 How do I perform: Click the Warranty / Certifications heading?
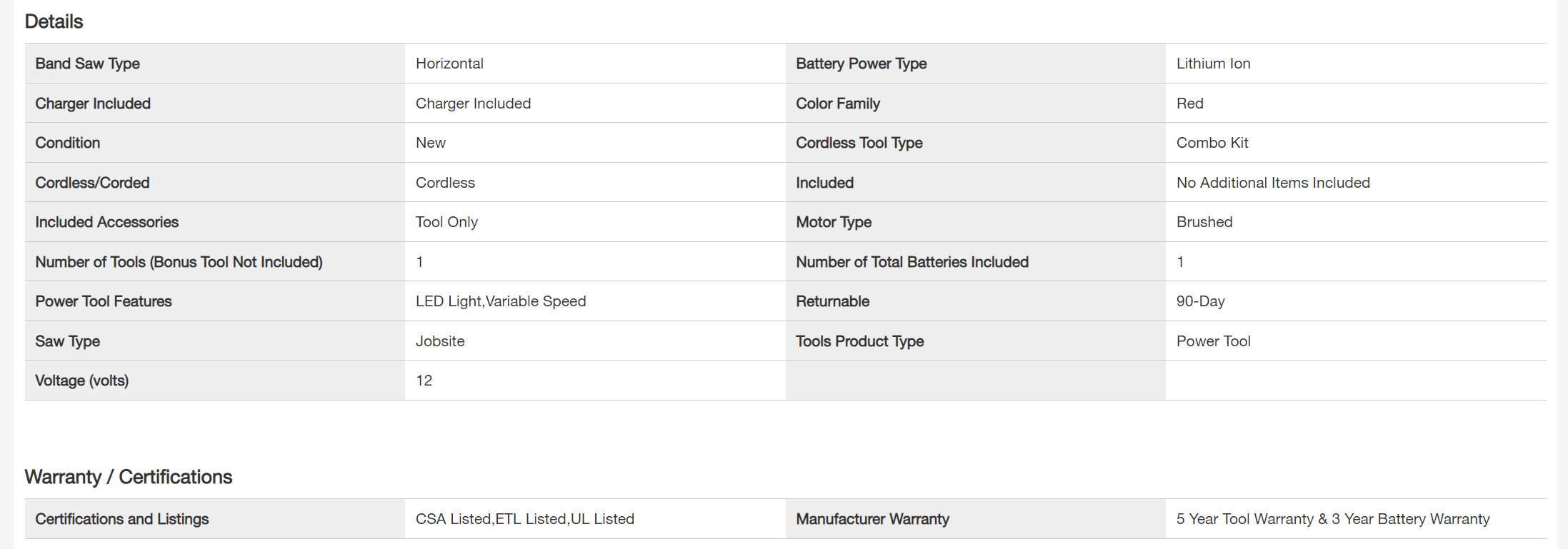(x=129, y=477)
